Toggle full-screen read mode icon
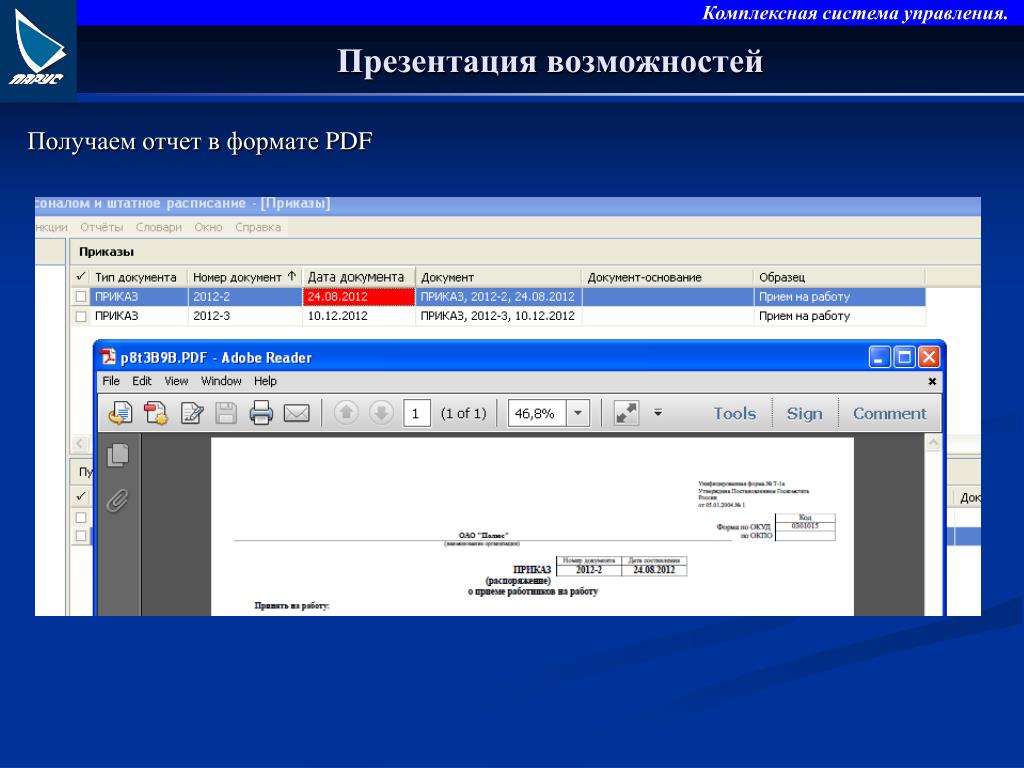 (626, 413)
